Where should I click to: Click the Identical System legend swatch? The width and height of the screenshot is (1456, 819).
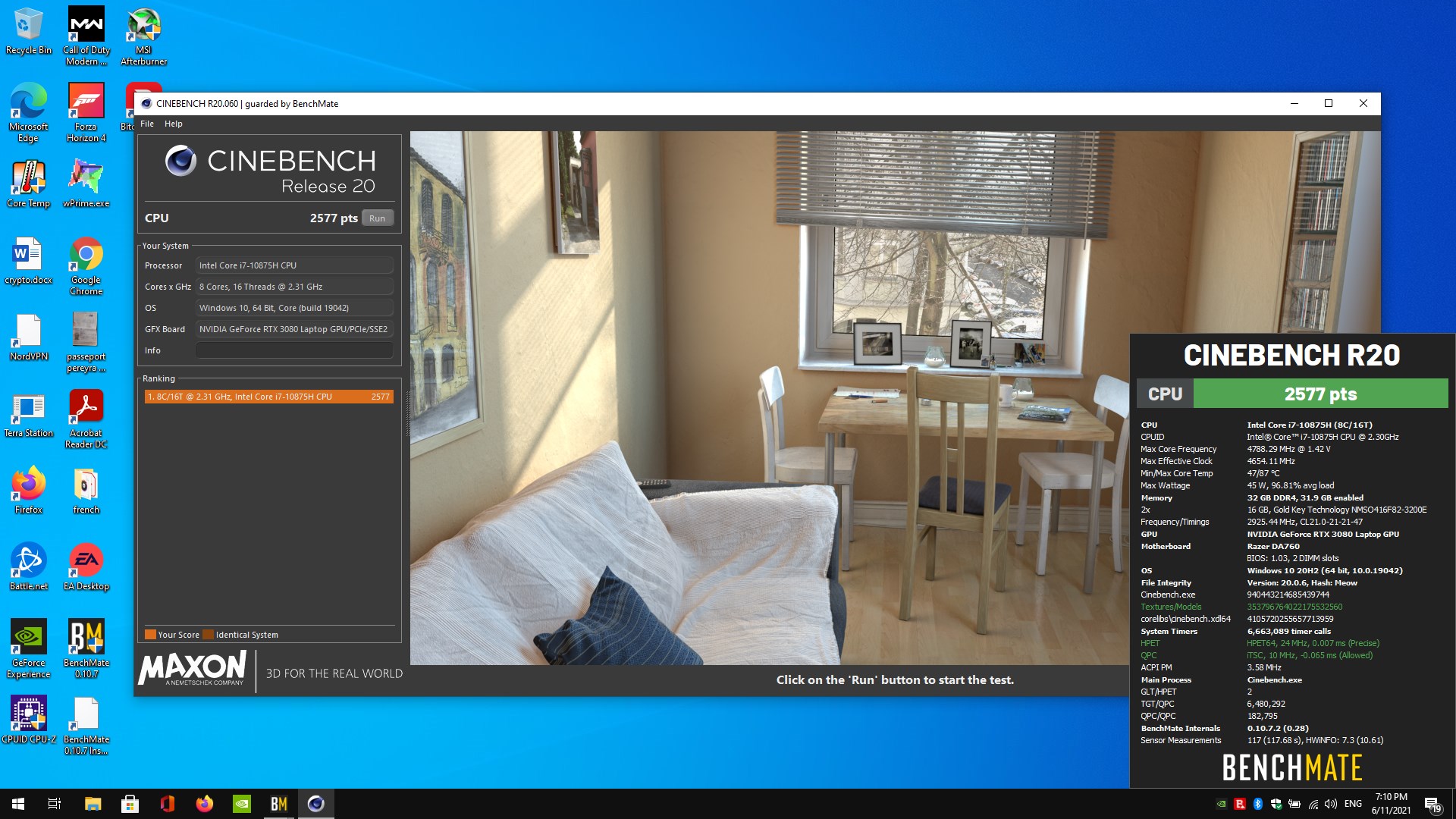click(x=208, y=635)
